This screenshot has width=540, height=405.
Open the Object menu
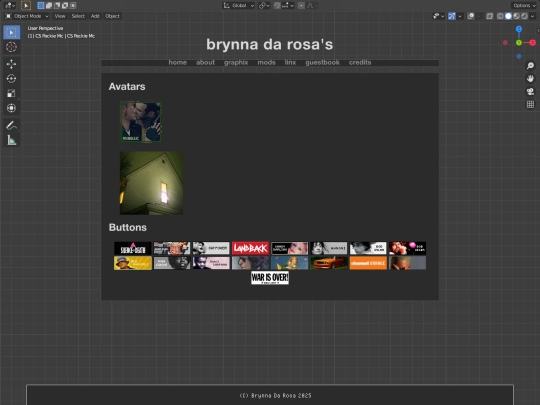(112, 16)
